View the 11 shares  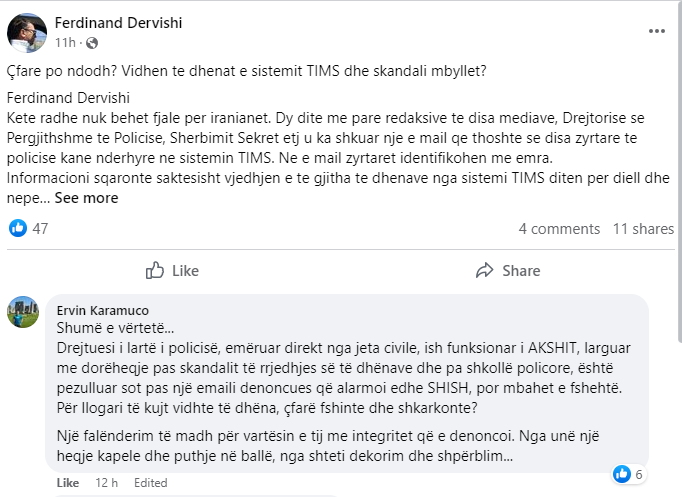643,229
